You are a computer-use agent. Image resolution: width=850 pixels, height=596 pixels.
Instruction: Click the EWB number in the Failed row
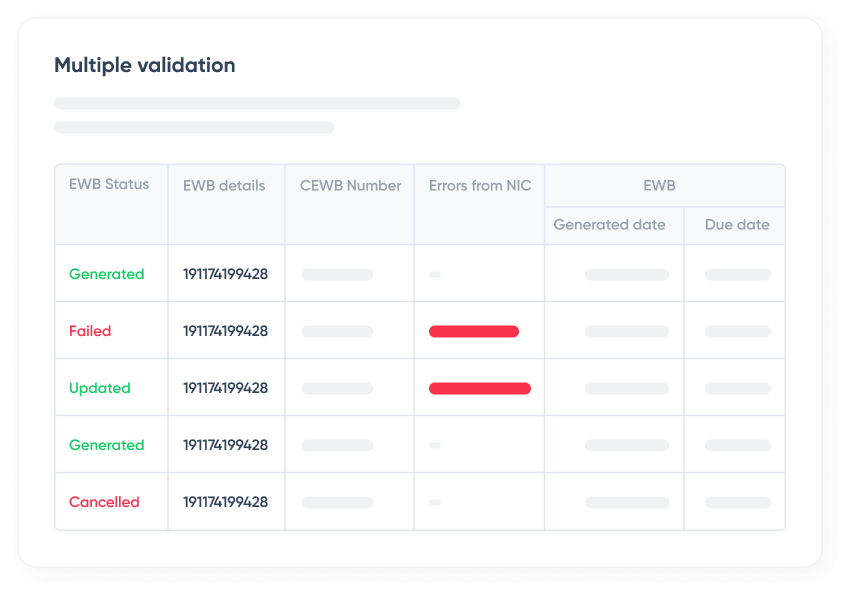pyautogui.click(x=226, y=331)
